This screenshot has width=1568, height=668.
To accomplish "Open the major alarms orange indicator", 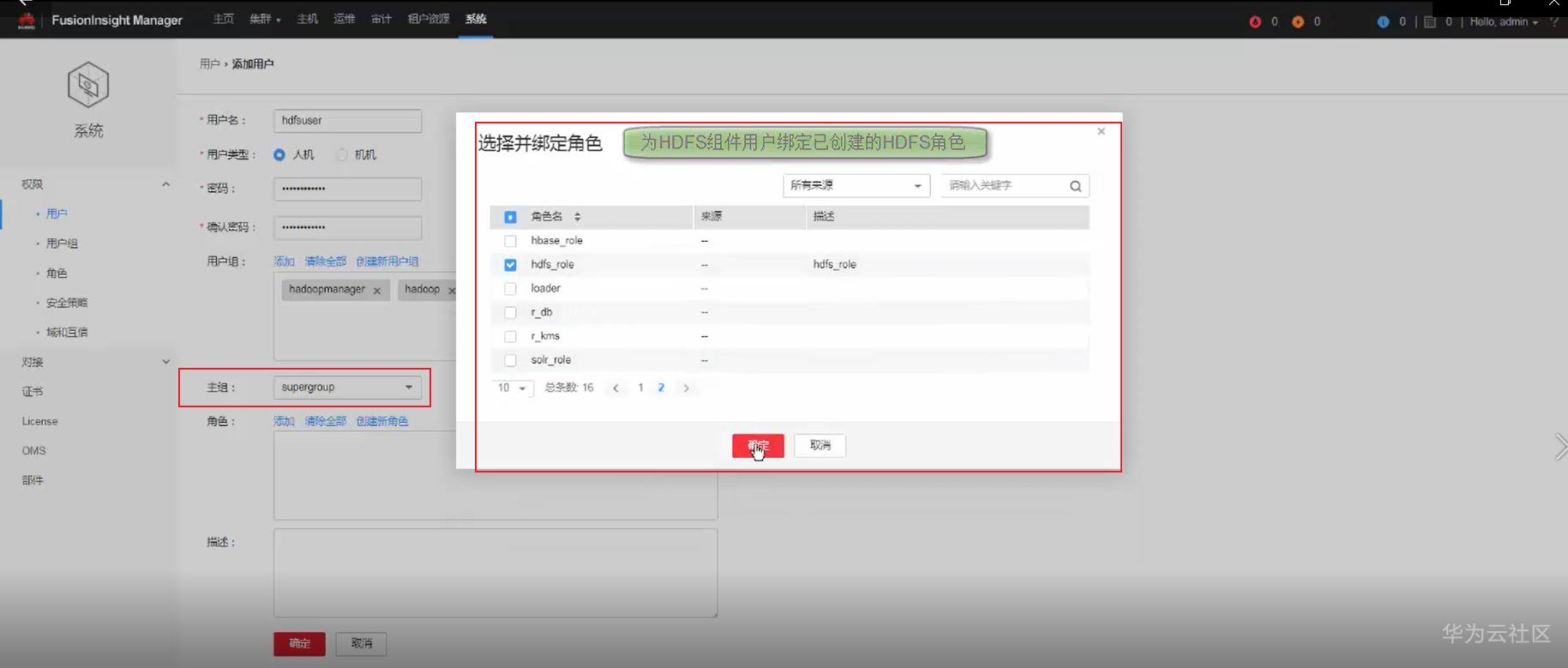I will 1298,21.
